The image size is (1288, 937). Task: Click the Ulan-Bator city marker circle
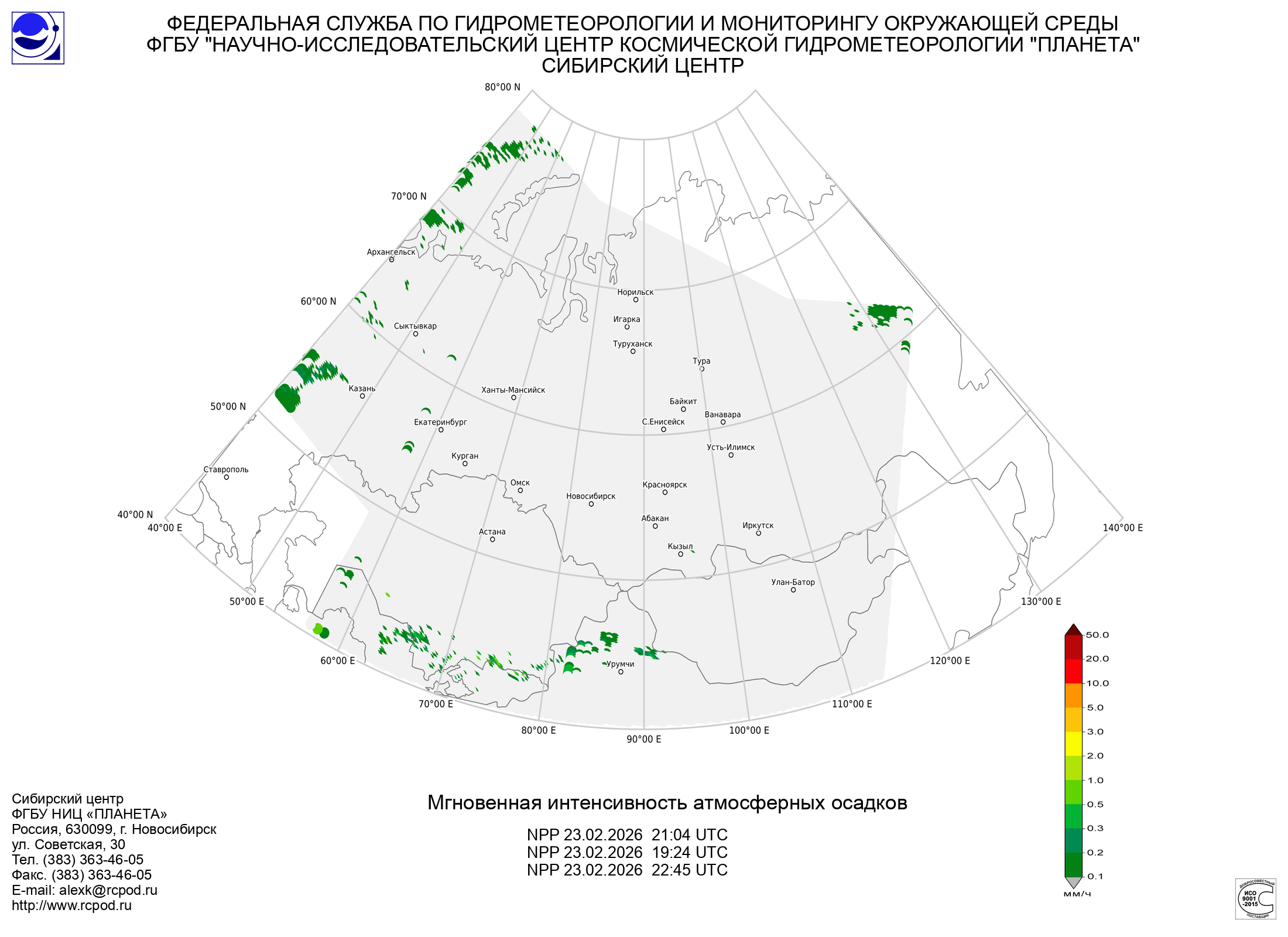[x=793, y=590]
